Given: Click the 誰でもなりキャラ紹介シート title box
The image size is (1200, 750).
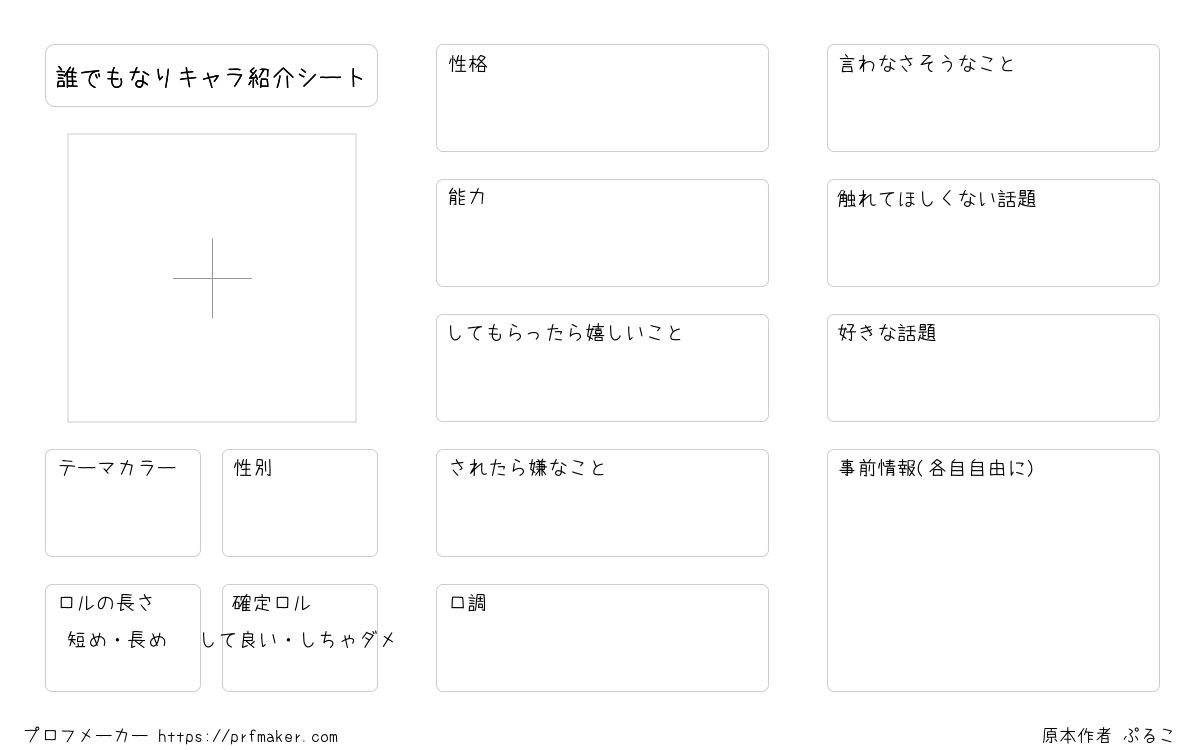Looking at the screenshot, I should click(211, 75).
